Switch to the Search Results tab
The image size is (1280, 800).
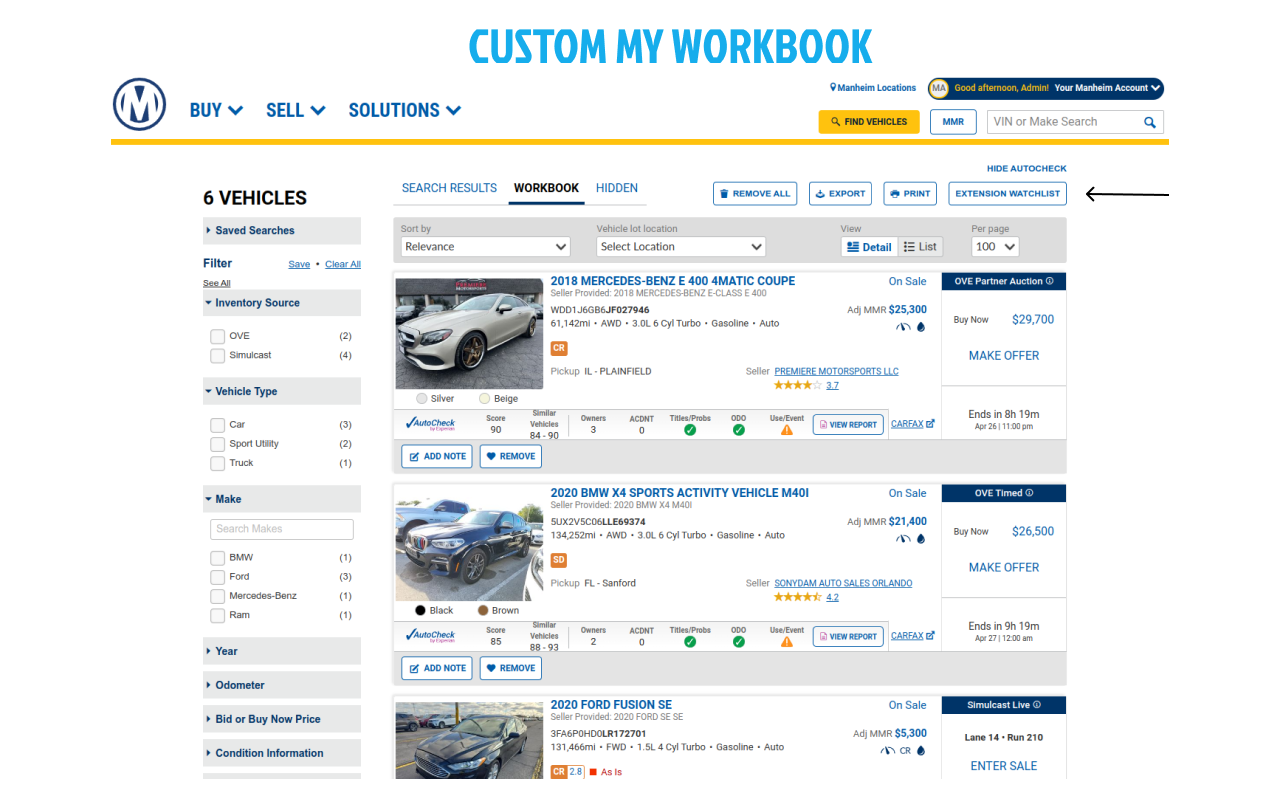449,188
